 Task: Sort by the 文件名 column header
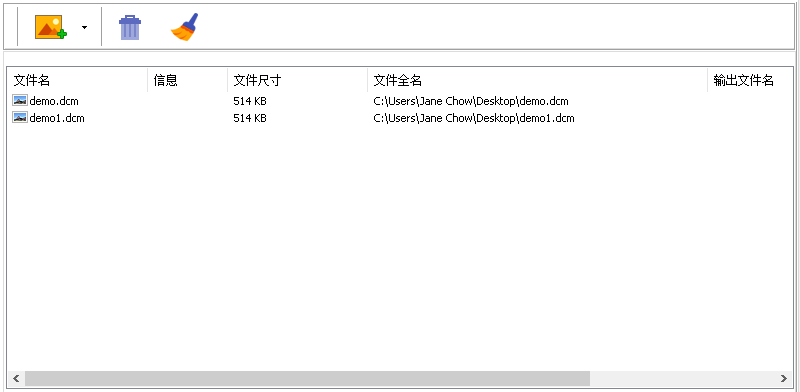tap(77, 80)
